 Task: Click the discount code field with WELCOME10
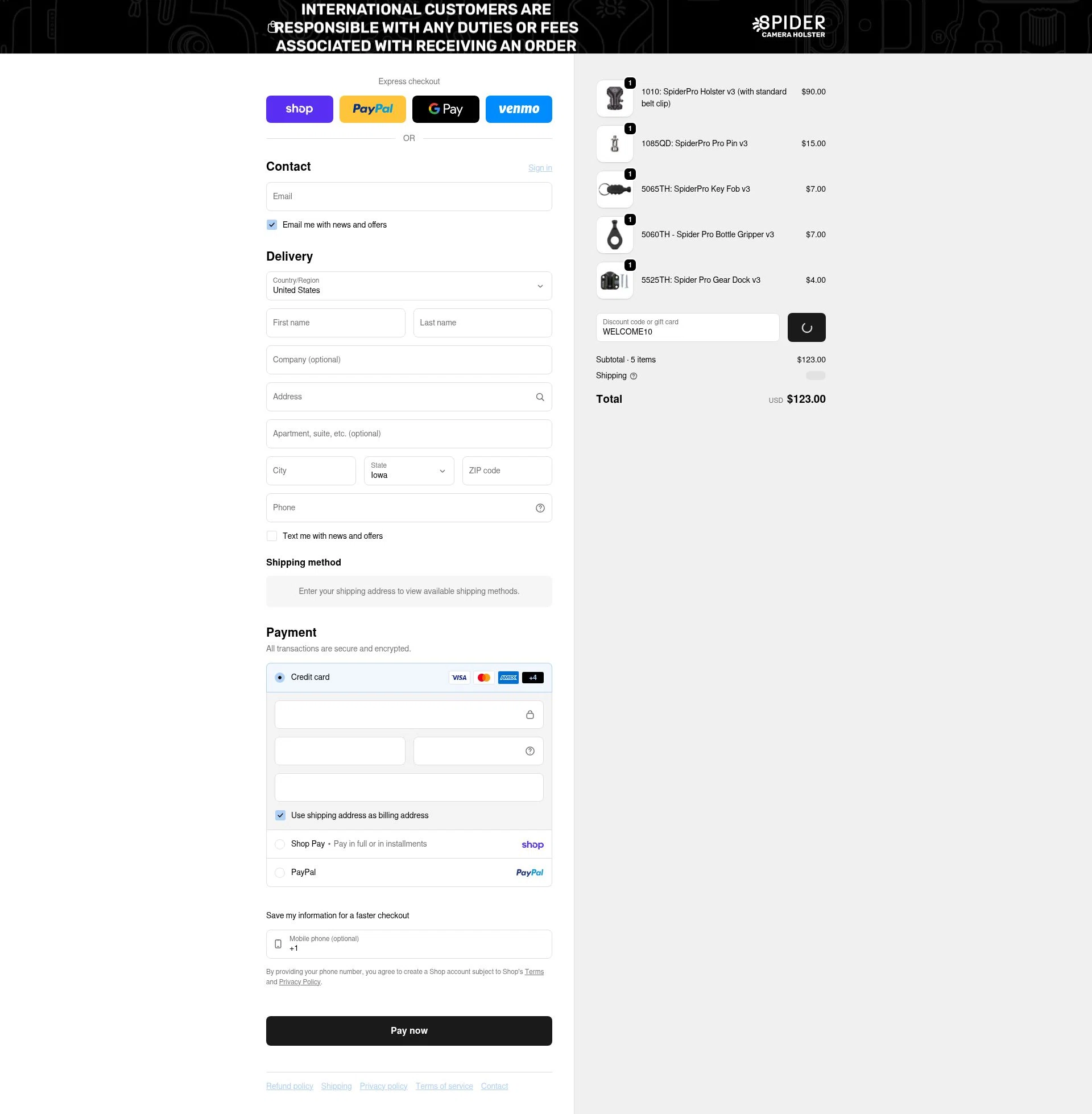tap(687, 328)
